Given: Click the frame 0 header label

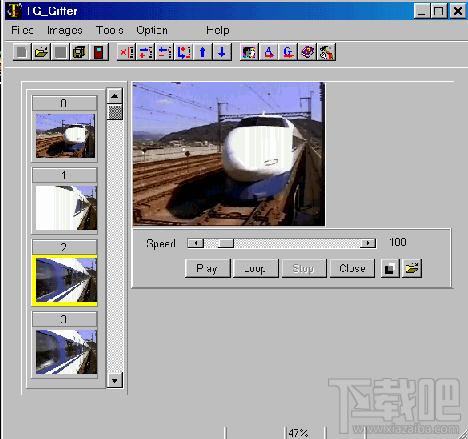Looking at the screenshot, I should coord(64,103).
